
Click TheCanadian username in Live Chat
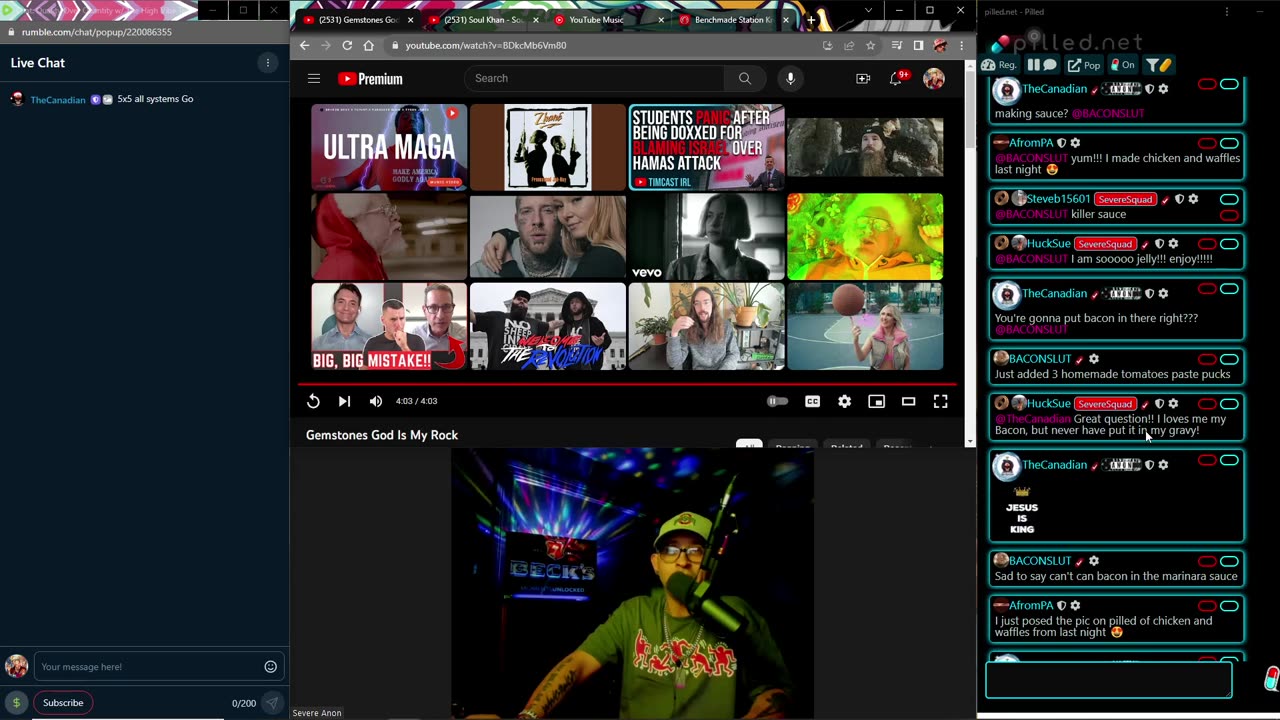click(x=58, y=100)
